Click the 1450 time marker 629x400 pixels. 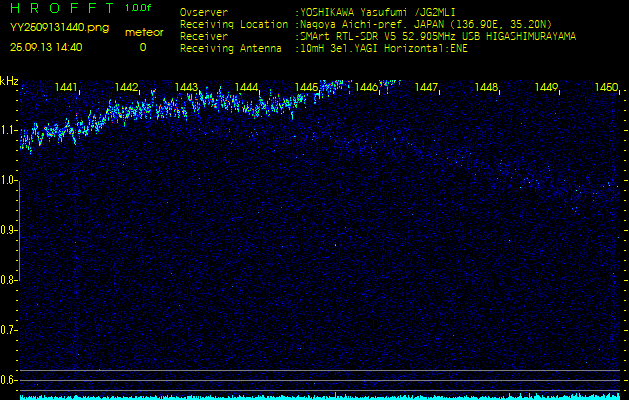(605, 88)
